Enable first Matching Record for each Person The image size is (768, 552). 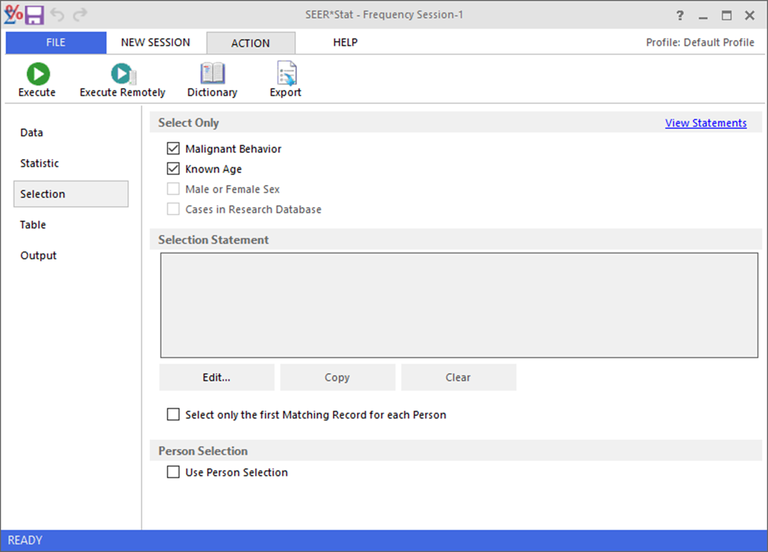[x=174, y=414]
